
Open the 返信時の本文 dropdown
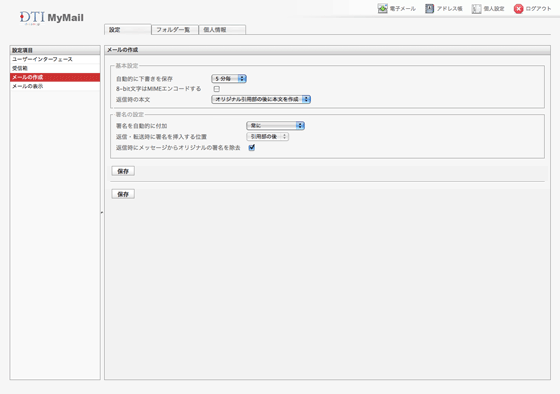[x=261, y=99]
